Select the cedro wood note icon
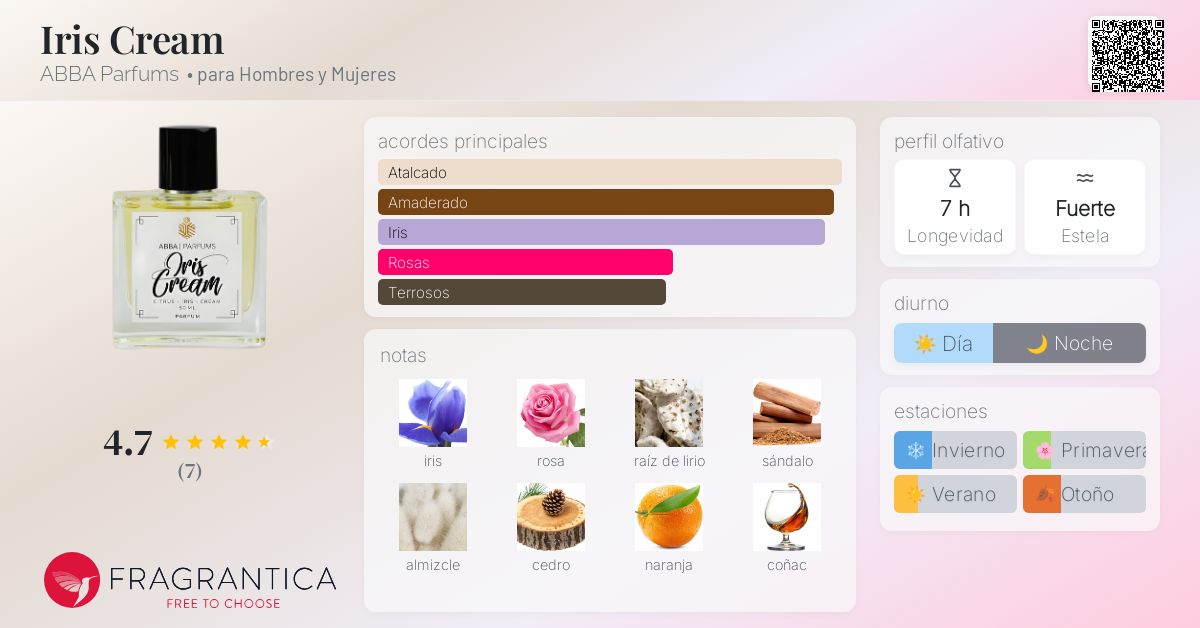The width and height of the screenshot is (1200, 628). pyautogui.click(x=551, y=517)
